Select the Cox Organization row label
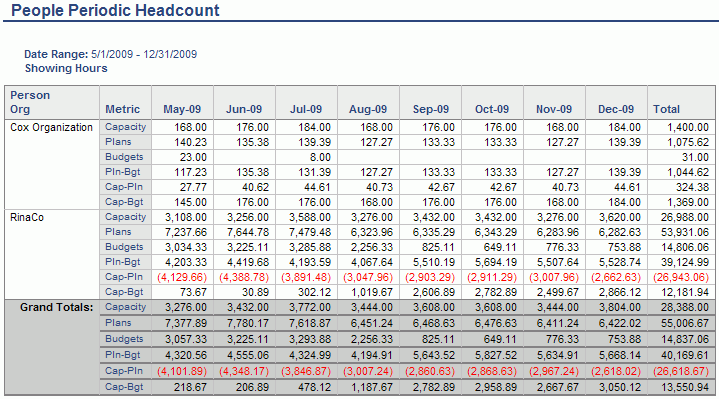The image size is (719, 399). pos(51,127)
